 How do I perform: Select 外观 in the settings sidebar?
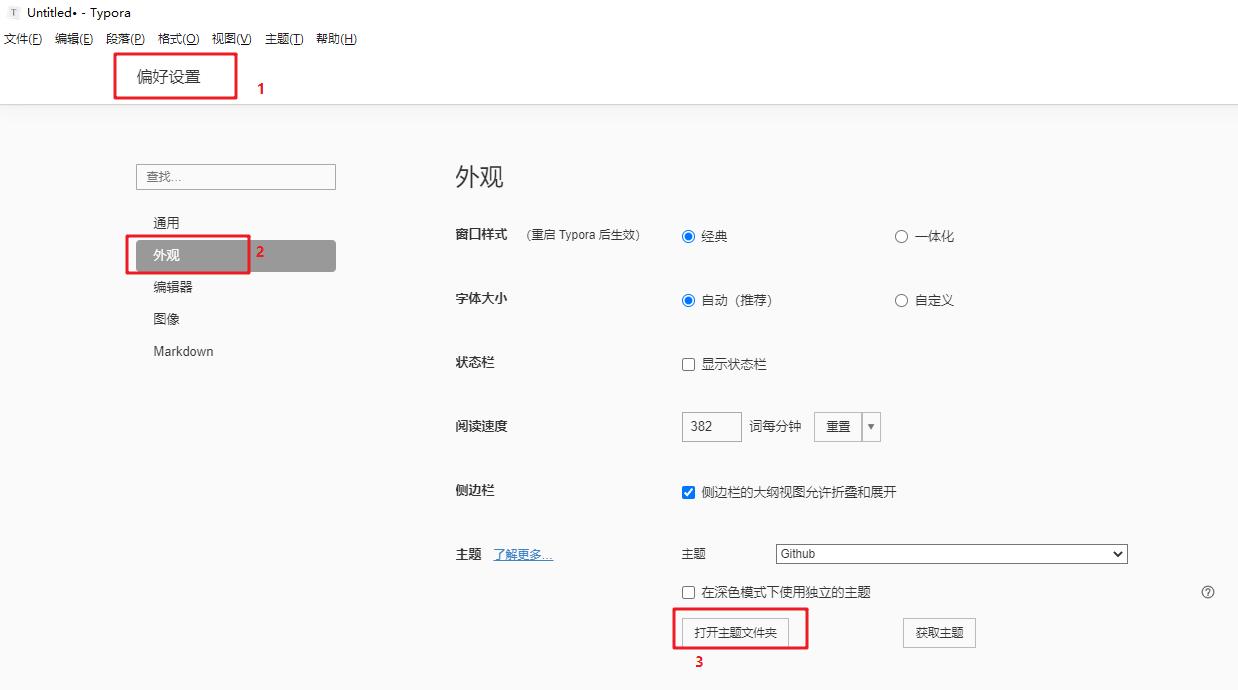point(236,256)
